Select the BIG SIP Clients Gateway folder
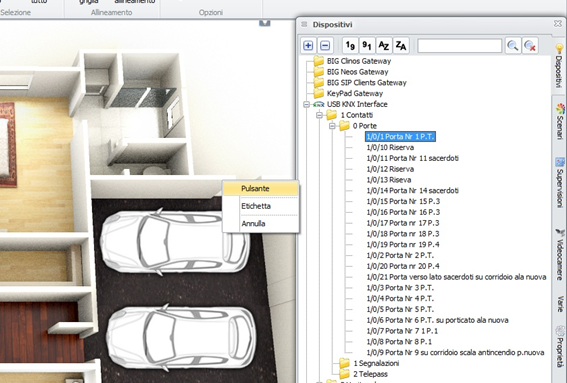 coord(366,83)
